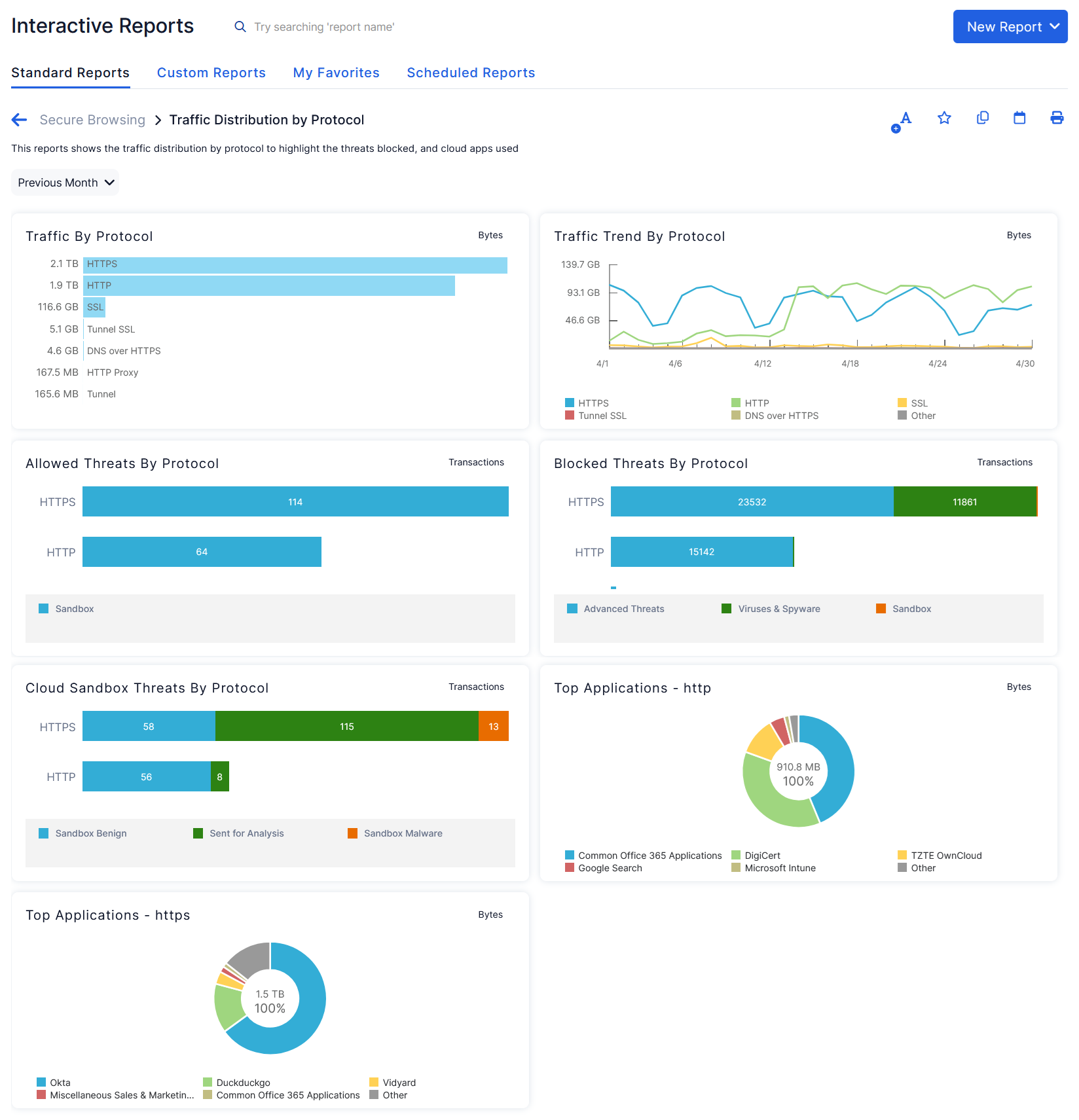The image size is (1079, 1120).
Task: Toggle Sandbox Malware legend item
Action: 395,833
